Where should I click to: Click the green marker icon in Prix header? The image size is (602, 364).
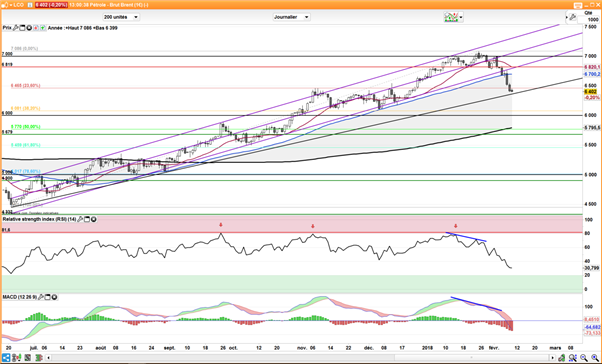coord(43,28)
